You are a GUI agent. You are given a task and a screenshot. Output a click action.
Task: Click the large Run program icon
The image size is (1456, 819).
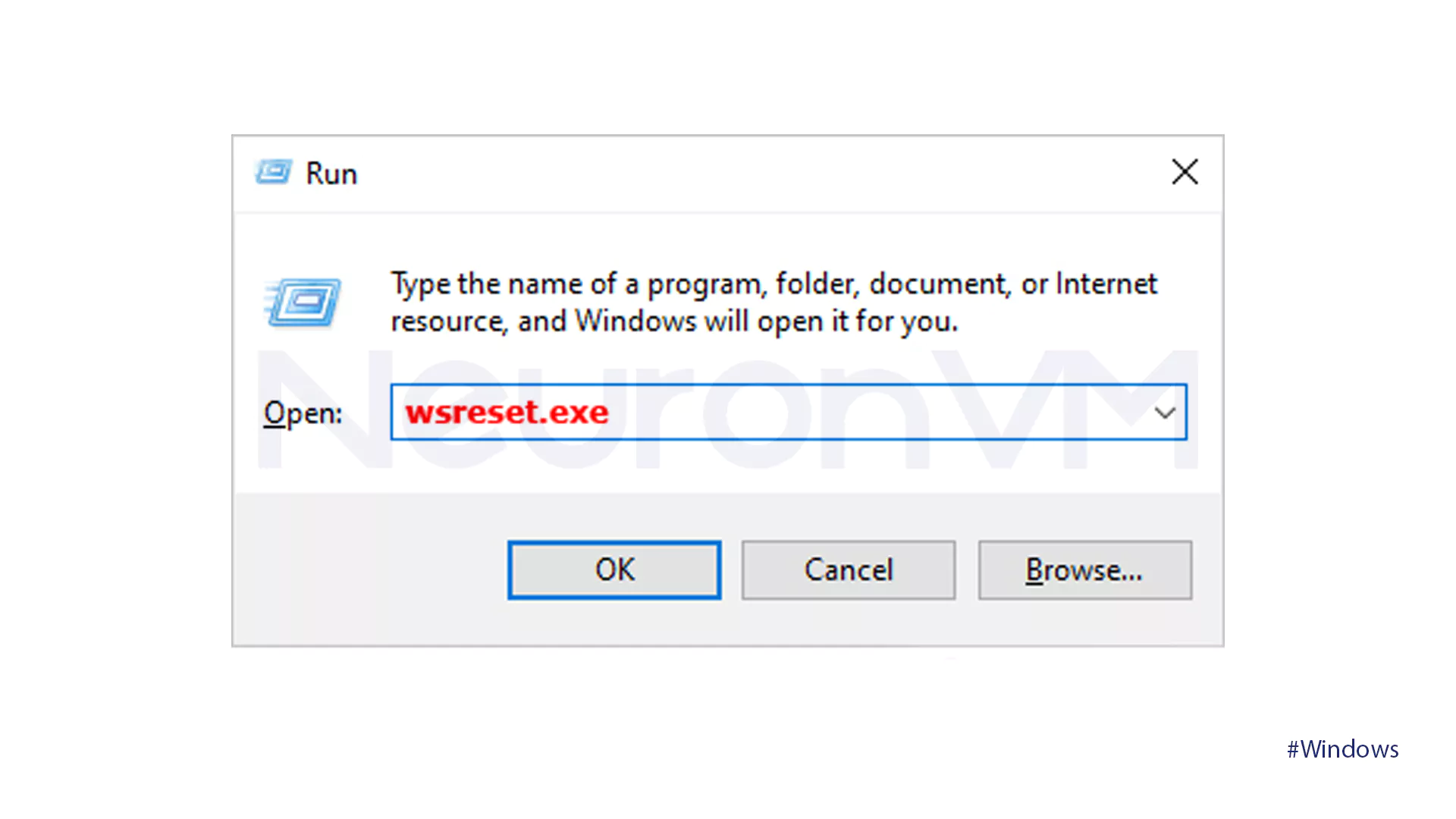[303, 303]
